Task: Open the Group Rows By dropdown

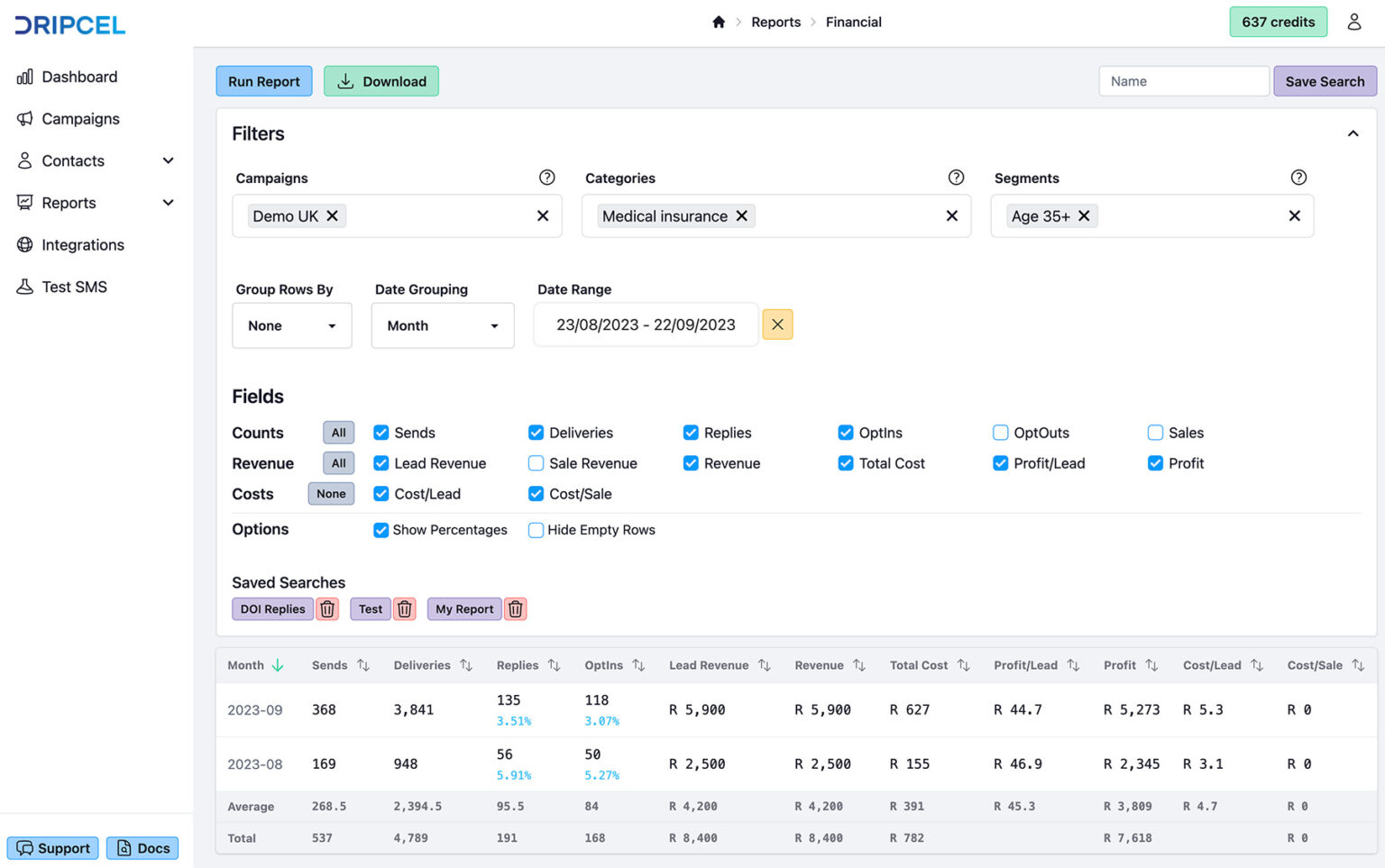Action: [291, 325]
